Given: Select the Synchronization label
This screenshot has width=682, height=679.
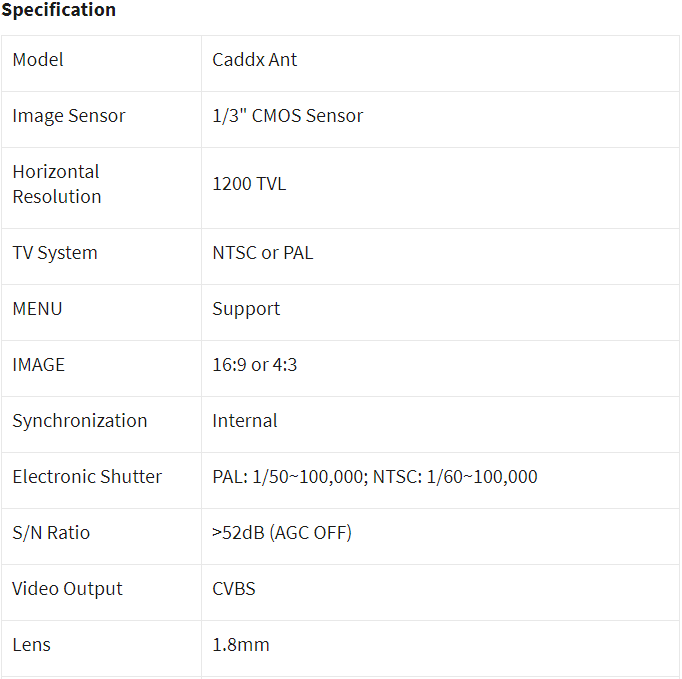Looking at the screenshot, I should pyautogui.click(x=80, y=421).
